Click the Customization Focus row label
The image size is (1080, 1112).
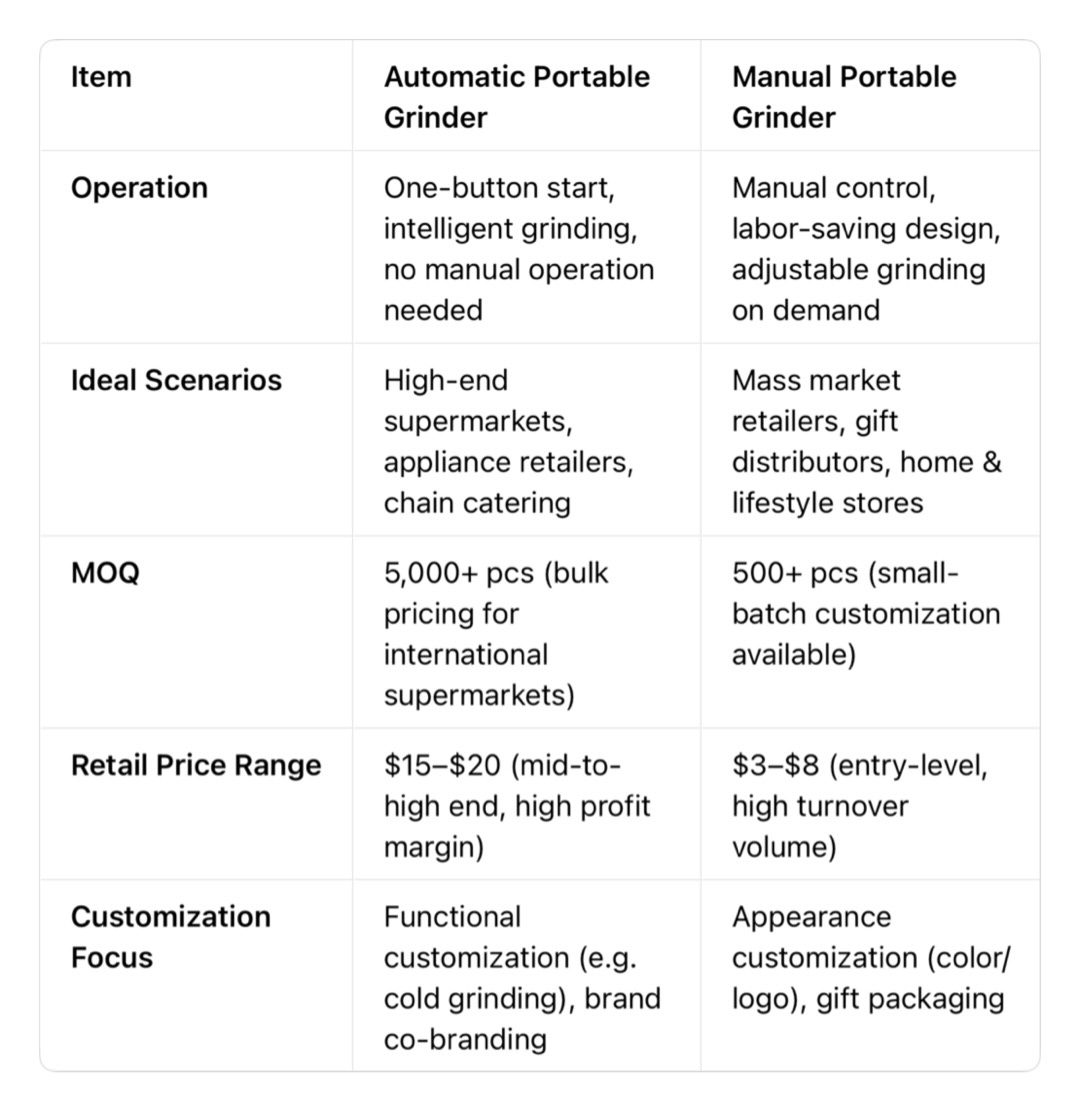coord(170,937)
